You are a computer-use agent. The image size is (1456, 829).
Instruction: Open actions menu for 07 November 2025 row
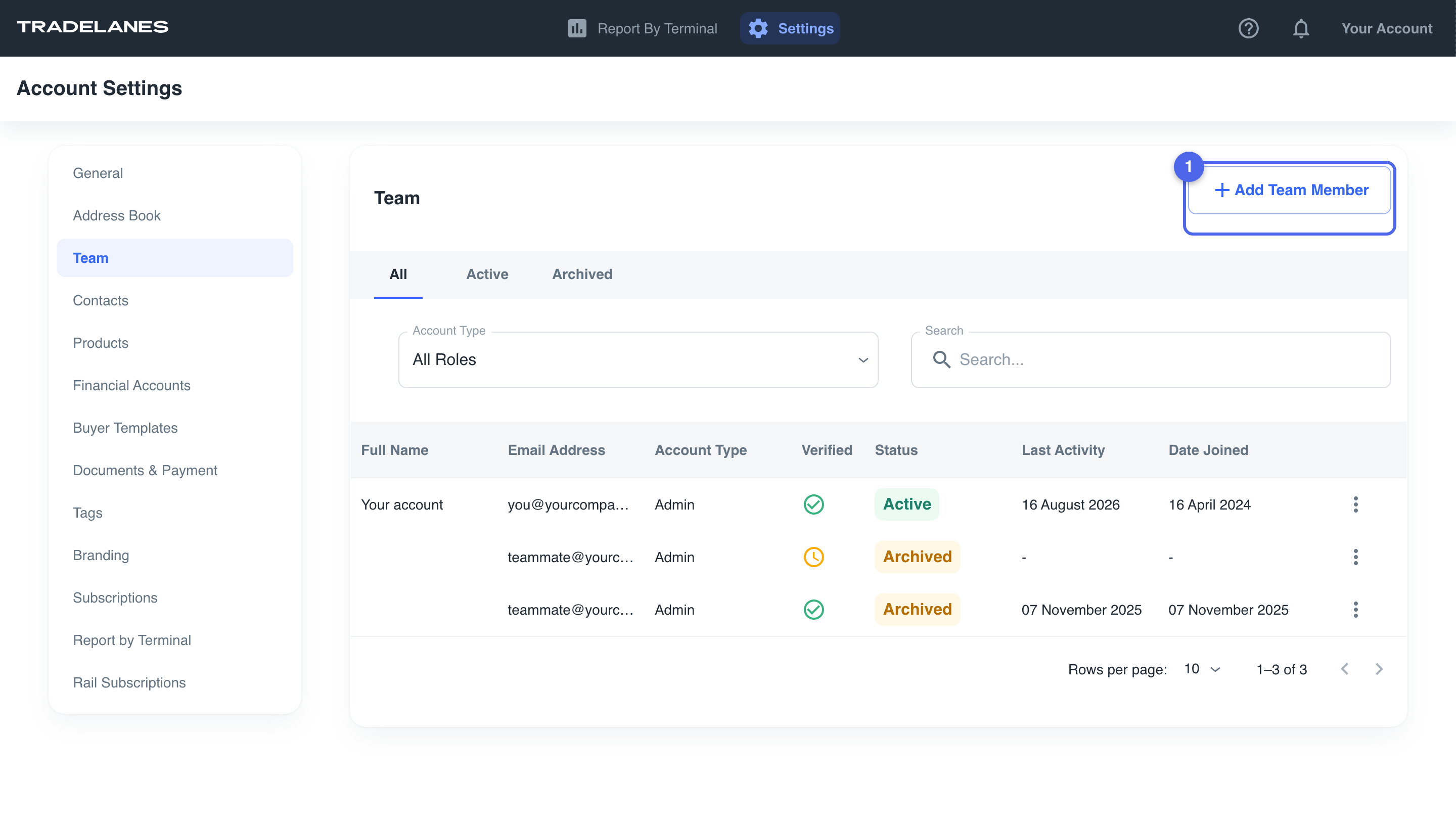tap(1355, 610)
